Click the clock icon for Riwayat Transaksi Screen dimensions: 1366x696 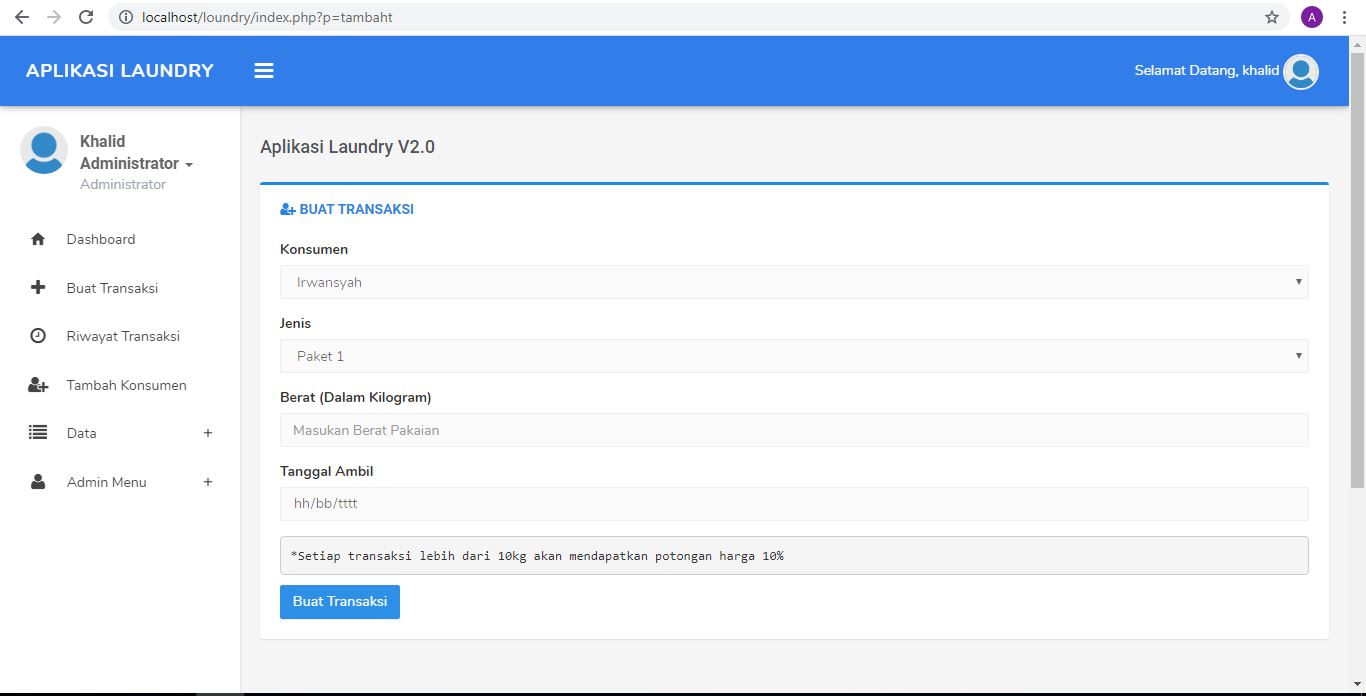coord(38,336)
